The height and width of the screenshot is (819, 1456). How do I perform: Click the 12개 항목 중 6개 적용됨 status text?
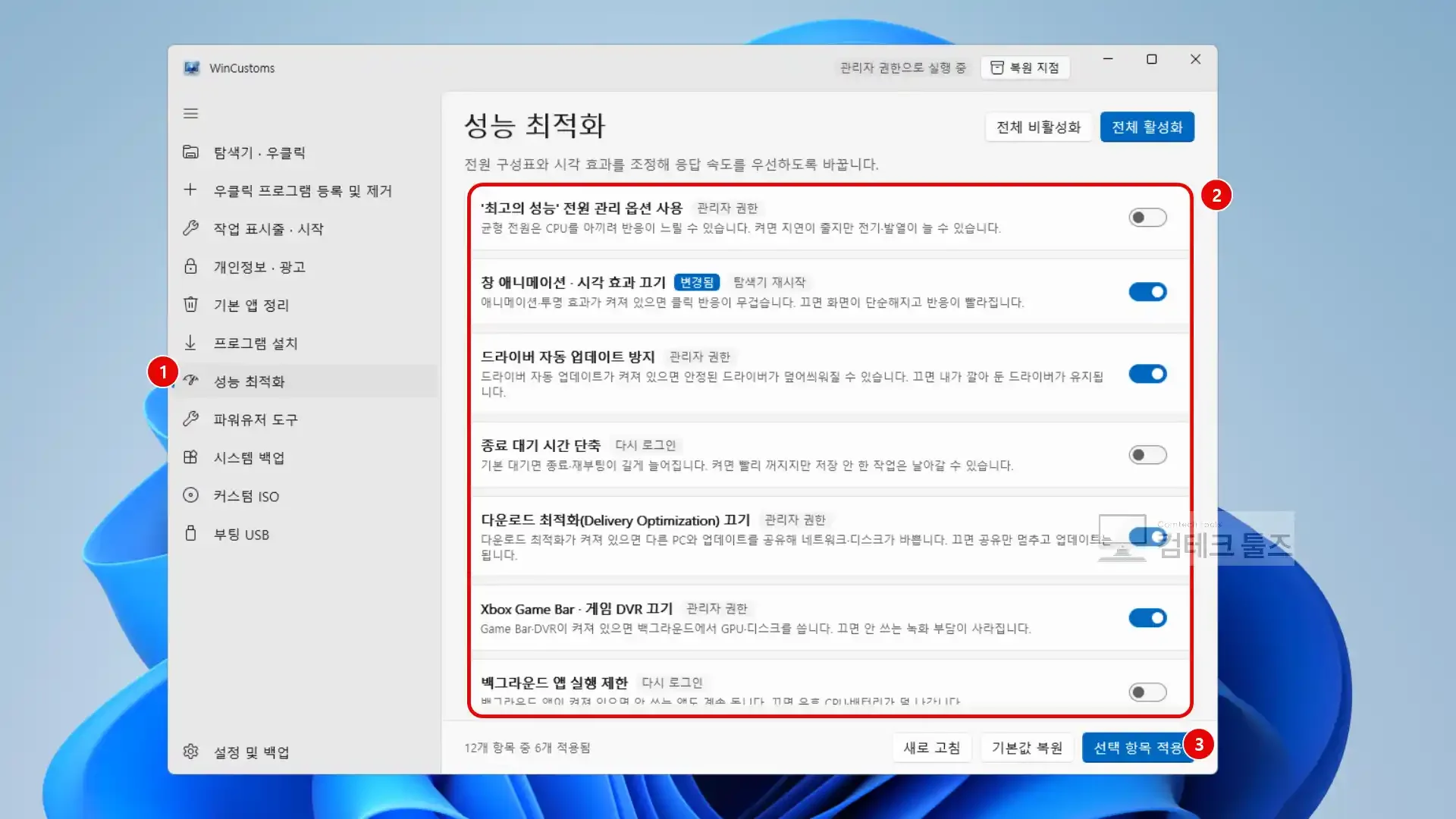[527, 748]
